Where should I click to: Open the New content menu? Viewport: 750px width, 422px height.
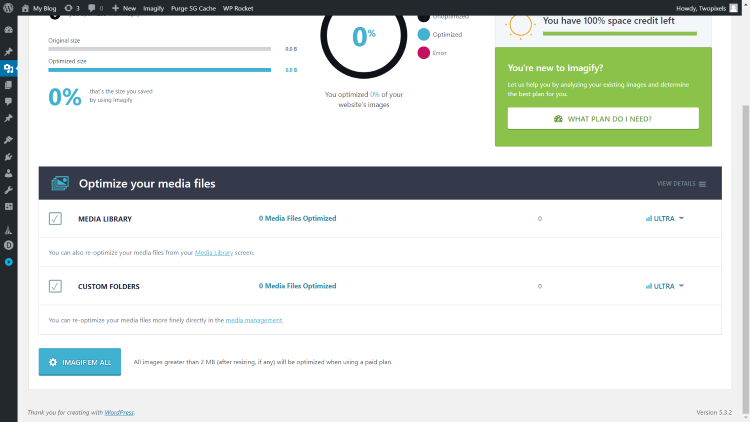tap(124, 8)
